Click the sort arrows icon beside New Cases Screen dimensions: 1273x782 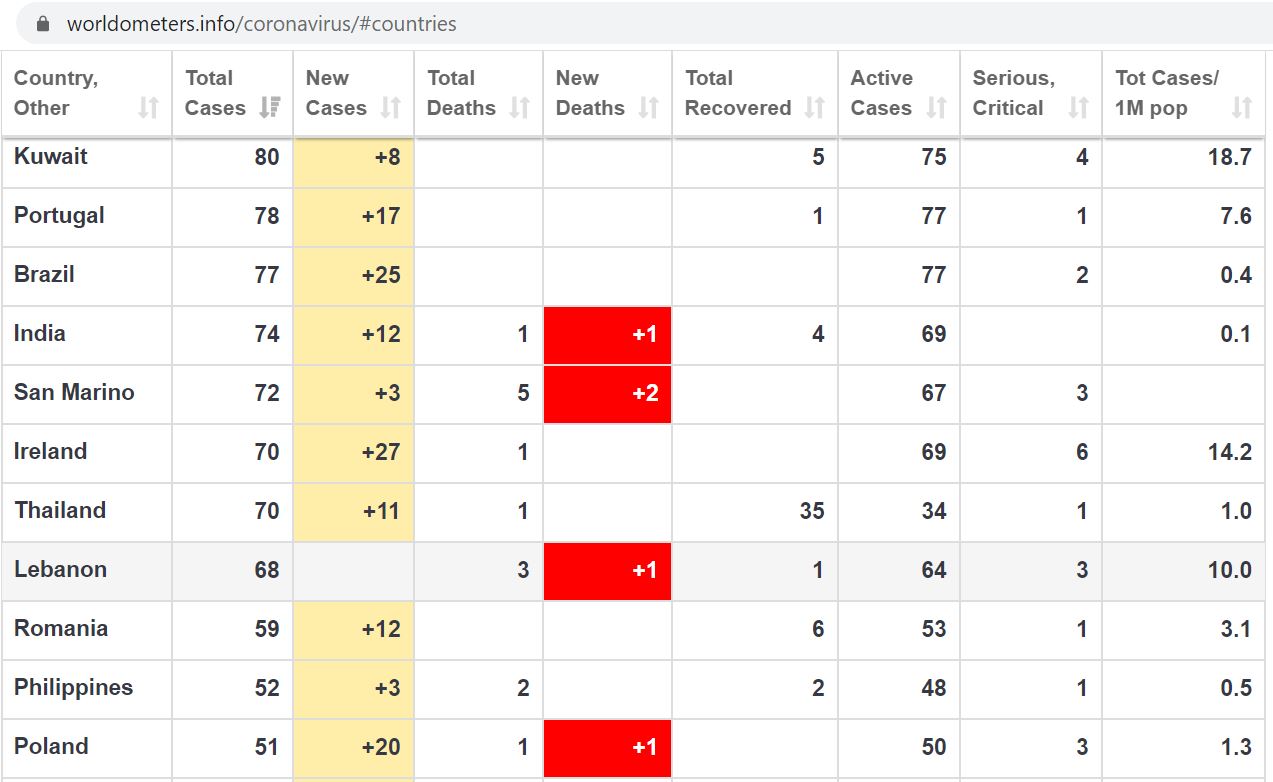391,108
